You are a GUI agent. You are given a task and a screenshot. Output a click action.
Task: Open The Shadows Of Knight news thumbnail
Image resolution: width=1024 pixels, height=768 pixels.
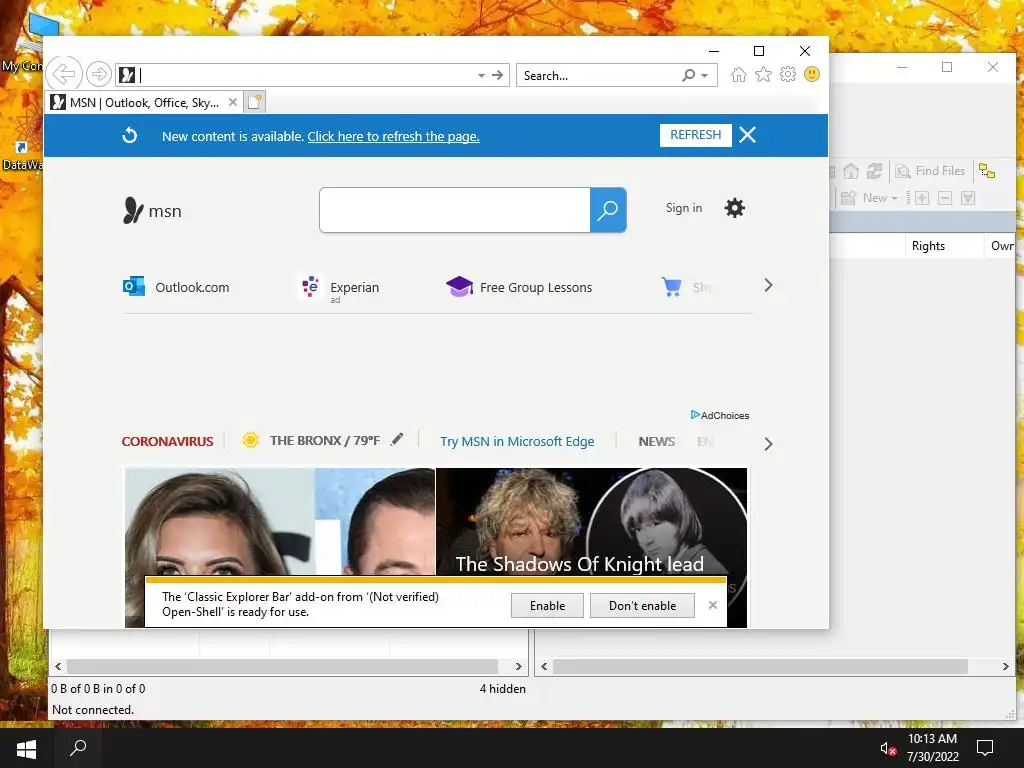pyautogui.click(x=592, y=547)
